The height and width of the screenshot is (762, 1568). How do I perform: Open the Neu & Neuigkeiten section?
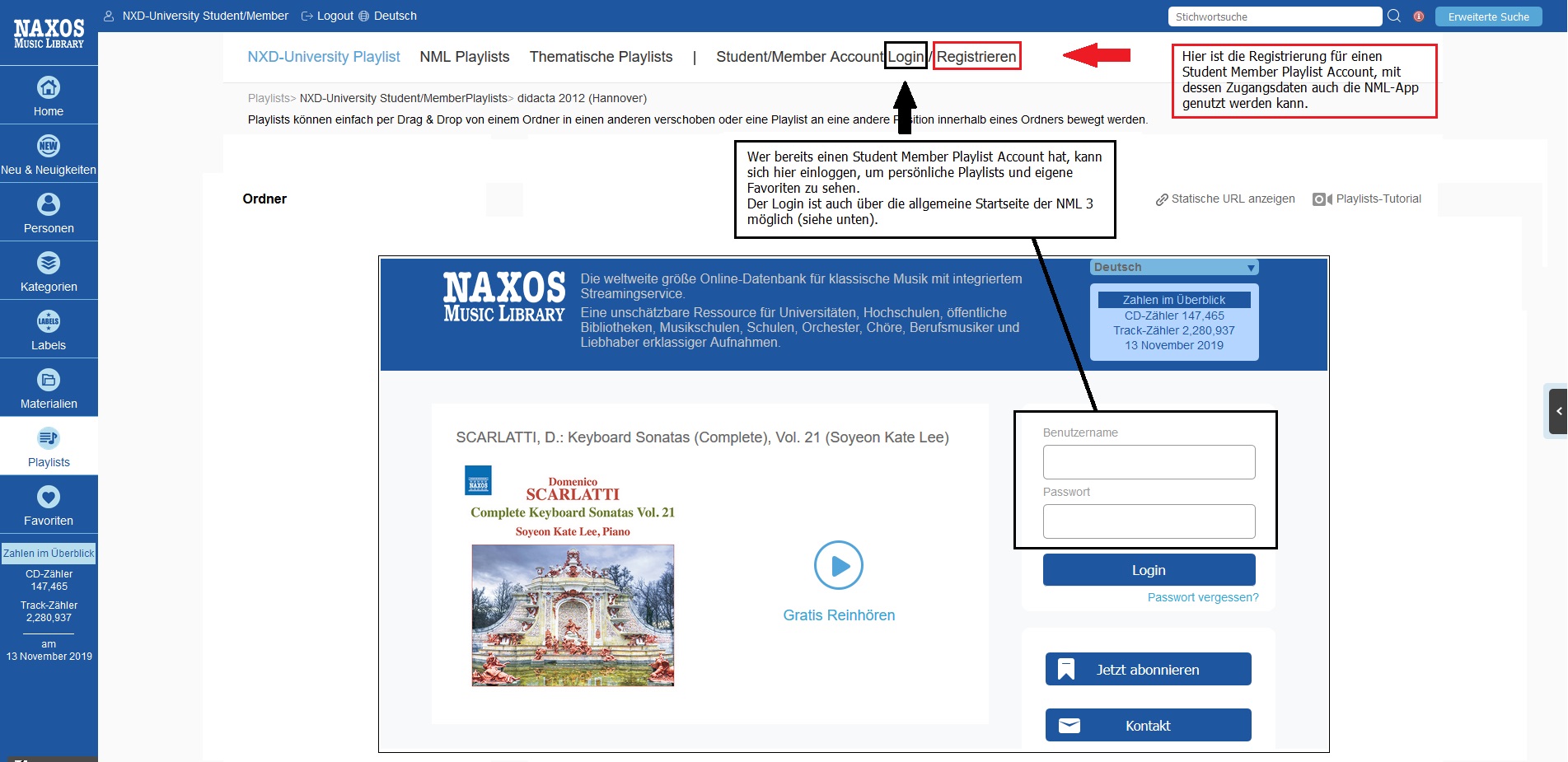[x=49, y=154]
